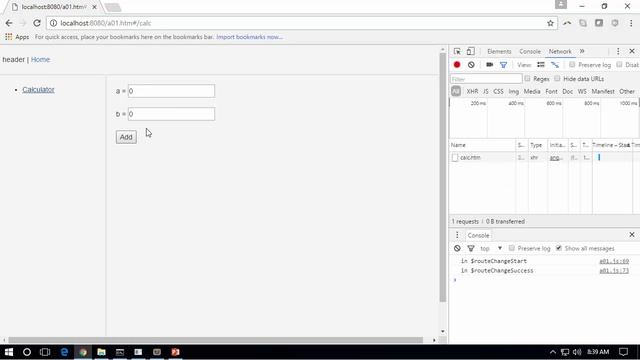Reload the page with refresh icon

pyautogui.click(x=37, y=23)
